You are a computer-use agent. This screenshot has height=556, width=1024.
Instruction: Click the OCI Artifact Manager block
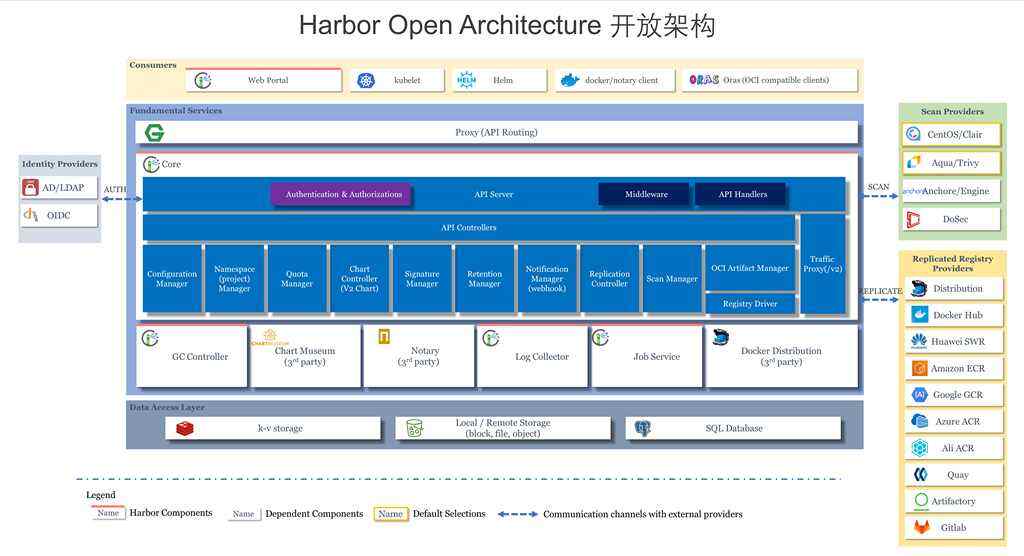750,268
